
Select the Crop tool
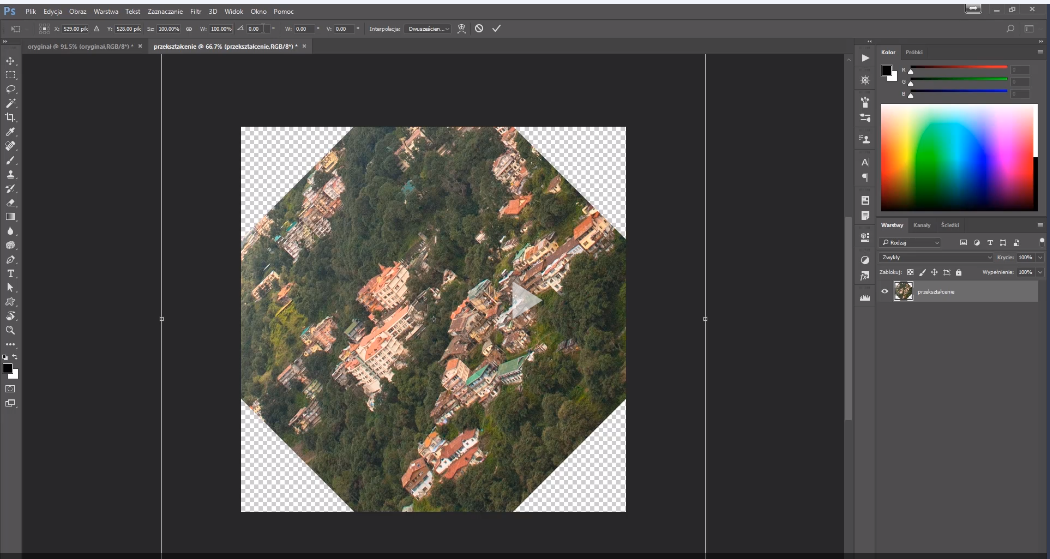[x=11, y=117]
